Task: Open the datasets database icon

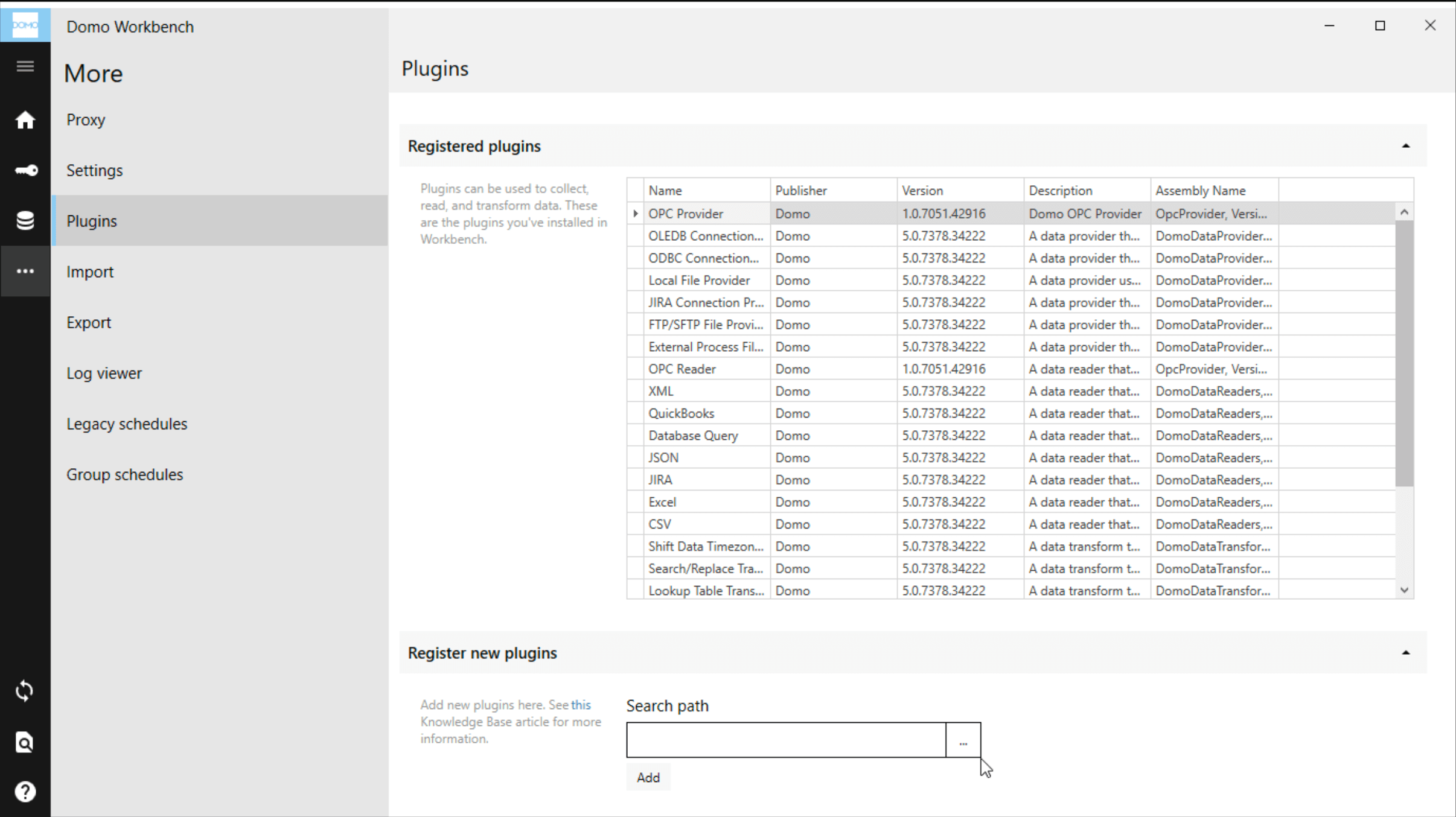Action: tap(25, 220)
